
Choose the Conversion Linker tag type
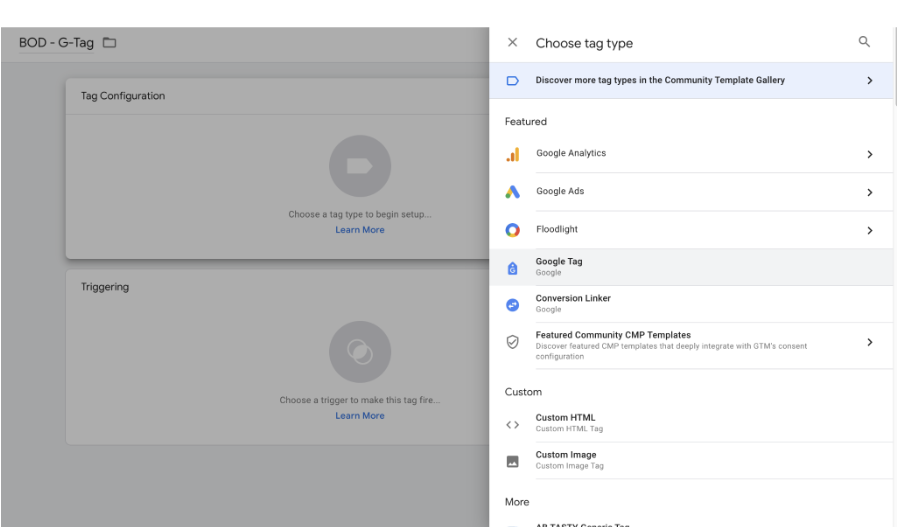pyautogui.click(x=691, y=304)
